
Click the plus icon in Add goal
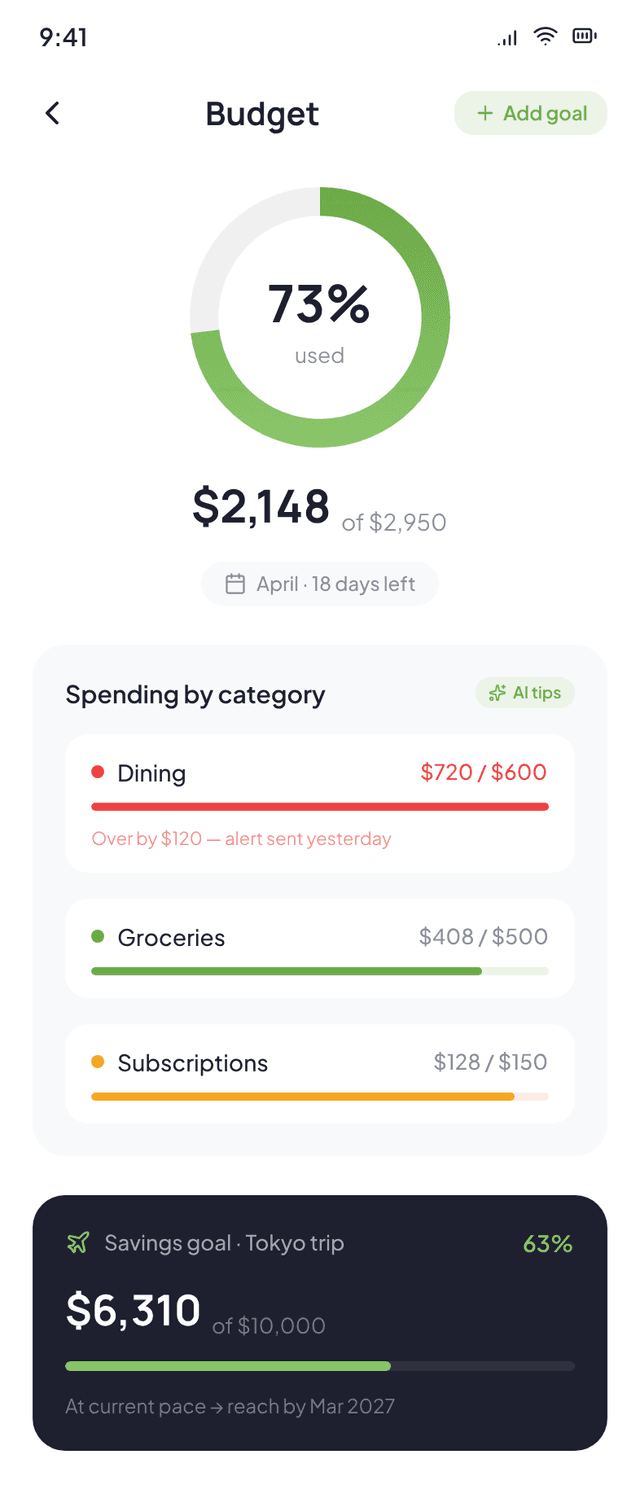coord(487,113)
